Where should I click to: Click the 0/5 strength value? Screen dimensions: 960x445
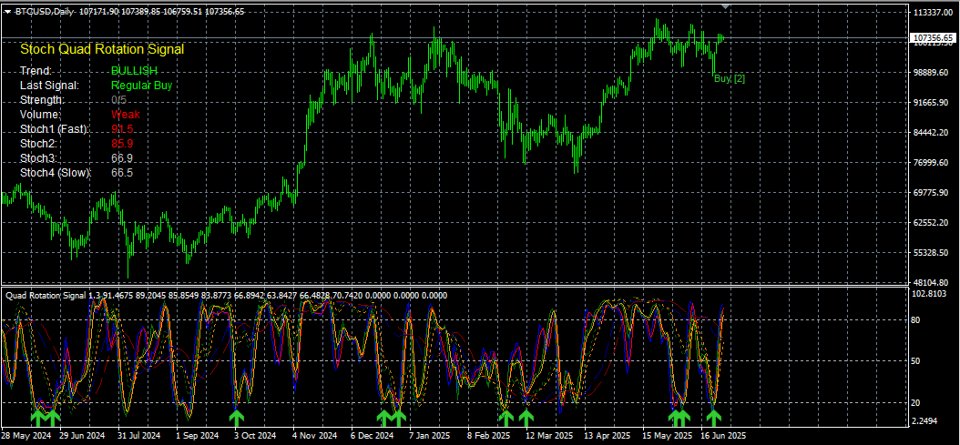119,100
